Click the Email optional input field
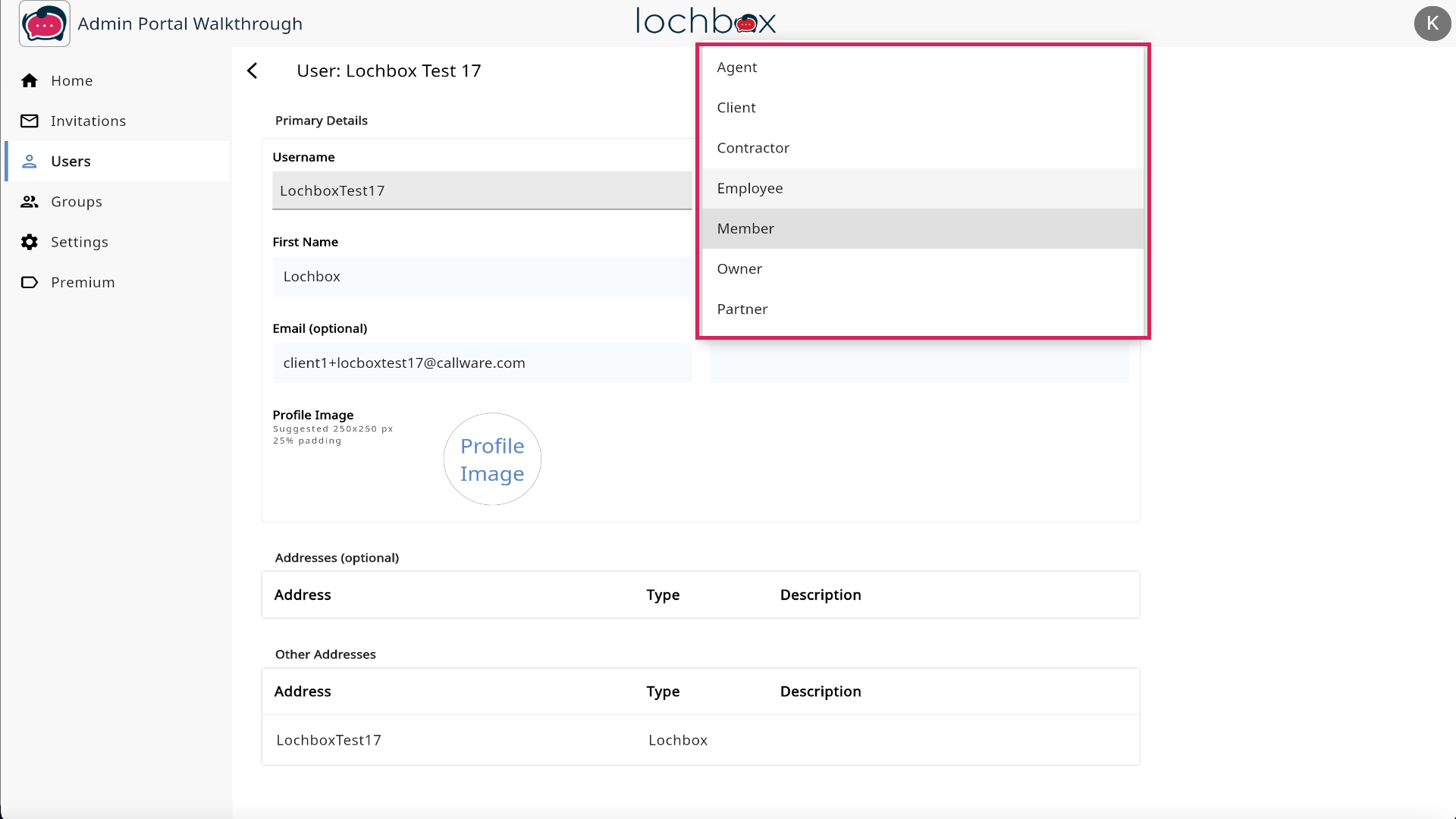1456x819 pixels. pyautogui.click(x=482, y=363)
